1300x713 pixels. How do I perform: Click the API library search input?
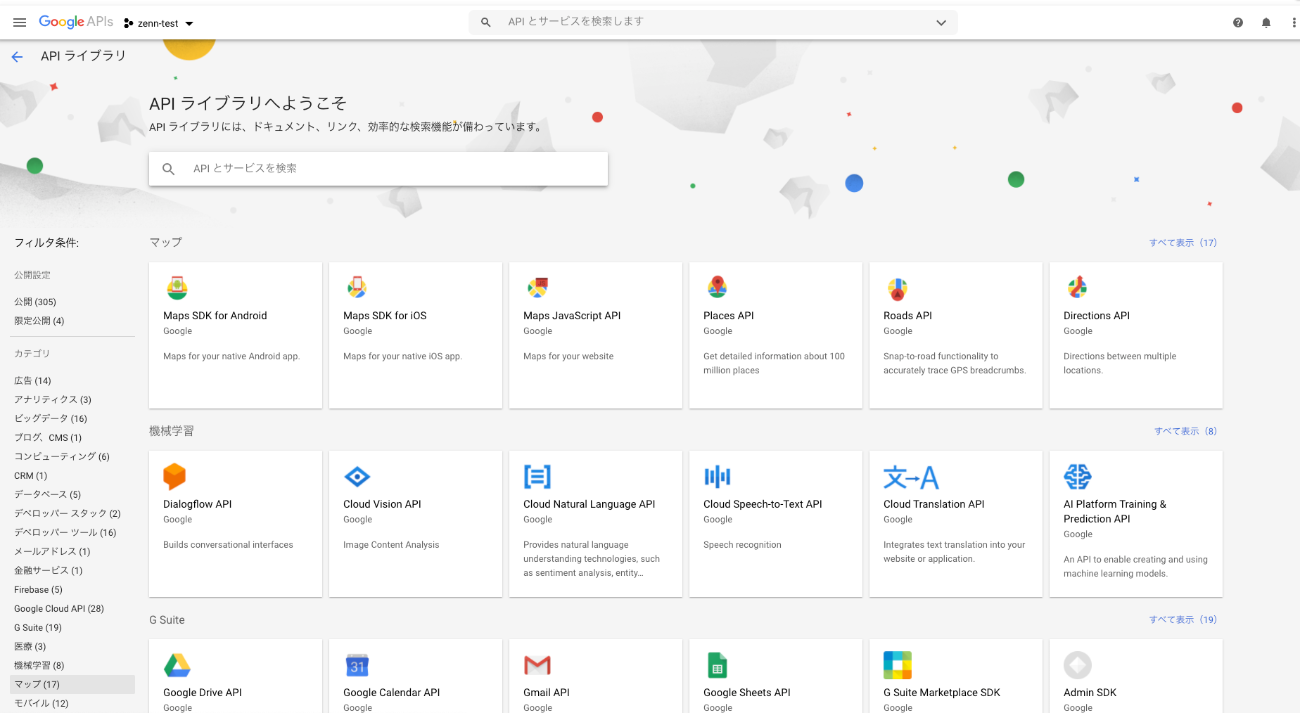[x=378, y=168]
